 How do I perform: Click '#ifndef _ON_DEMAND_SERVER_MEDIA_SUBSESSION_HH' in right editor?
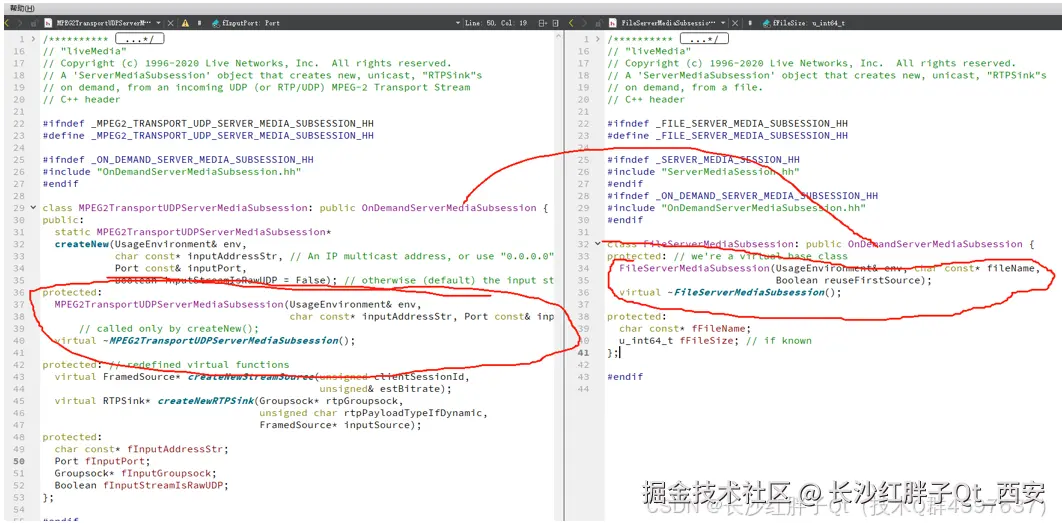coord(742,196)
